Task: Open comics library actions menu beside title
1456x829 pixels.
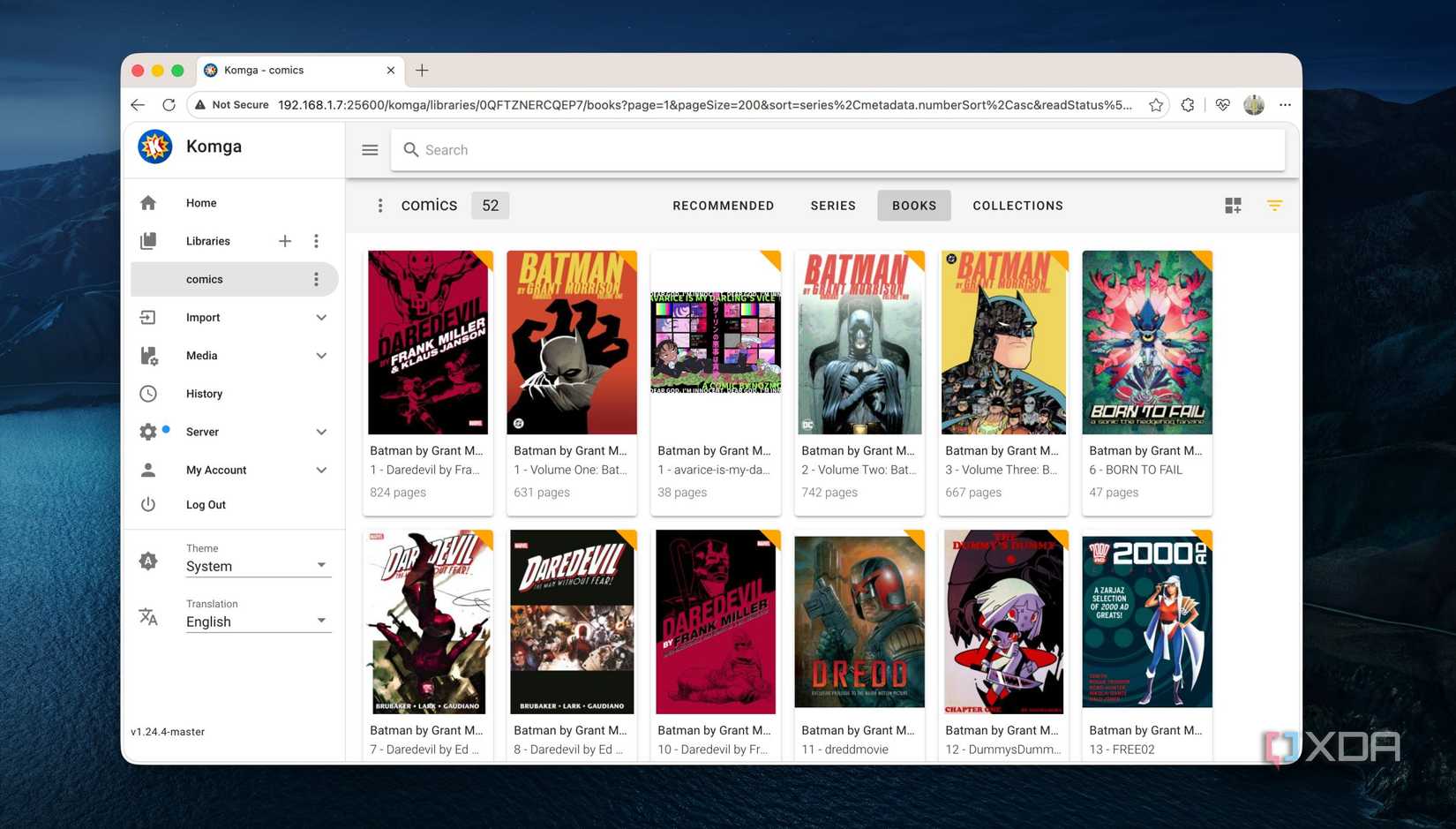Action: pyautogui.click(x=380, y=206)
